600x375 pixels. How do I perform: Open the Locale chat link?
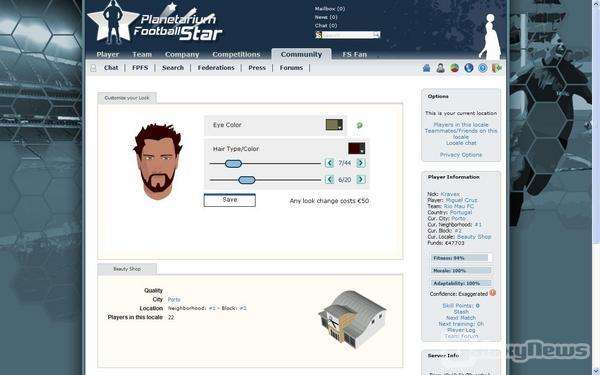461,143
